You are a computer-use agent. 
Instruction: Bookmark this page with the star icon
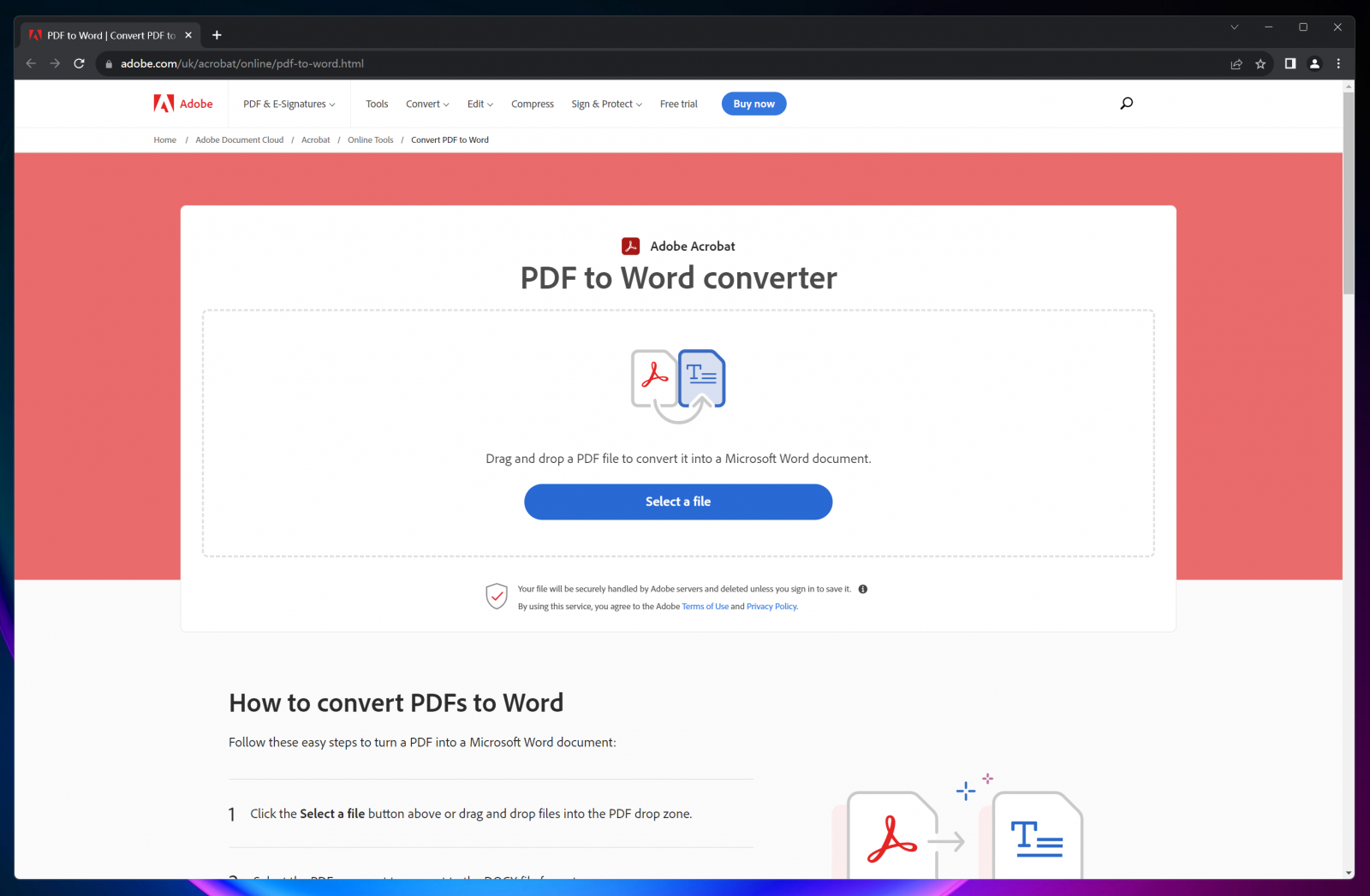click(x=1260, y=64)
